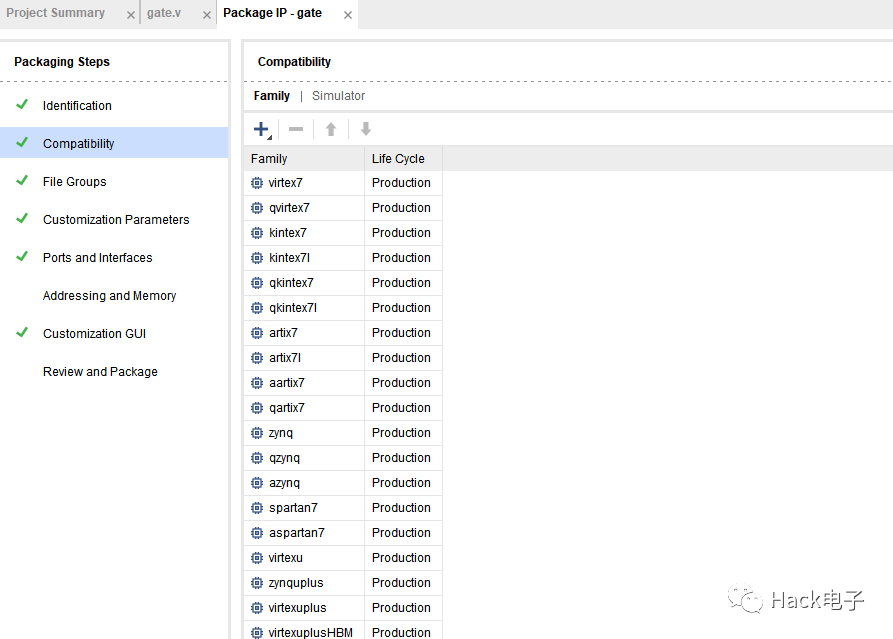Click the chip icon beside azynq
The width and height of the screenshot is (893, 639).
[257, 484]
